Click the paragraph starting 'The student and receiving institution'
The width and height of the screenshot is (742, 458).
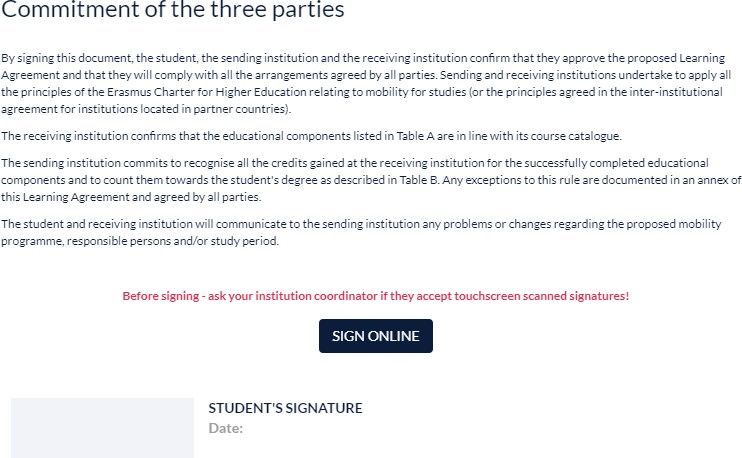(361, 232)
